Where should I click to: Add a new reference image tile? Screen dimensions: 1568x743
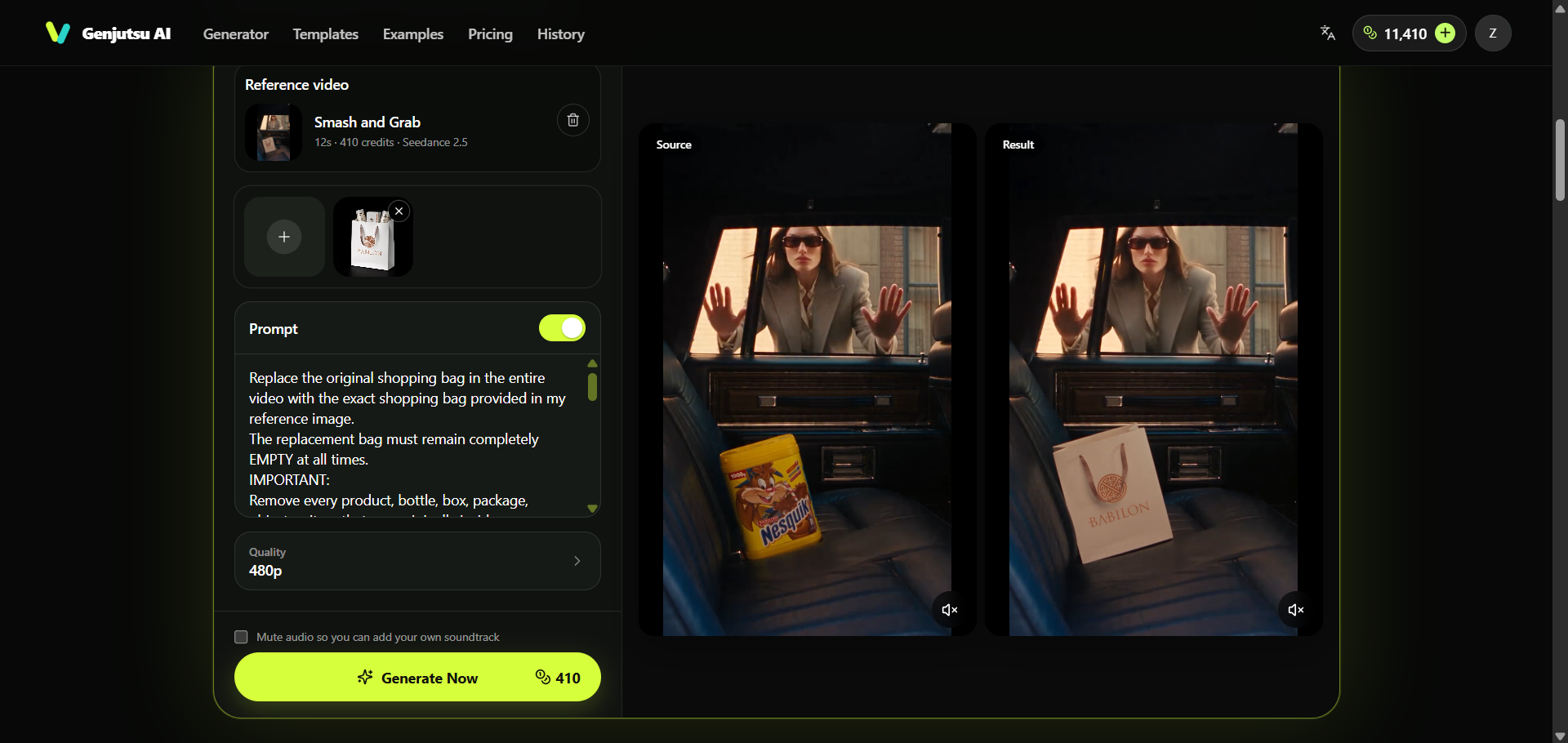(284, 237)
